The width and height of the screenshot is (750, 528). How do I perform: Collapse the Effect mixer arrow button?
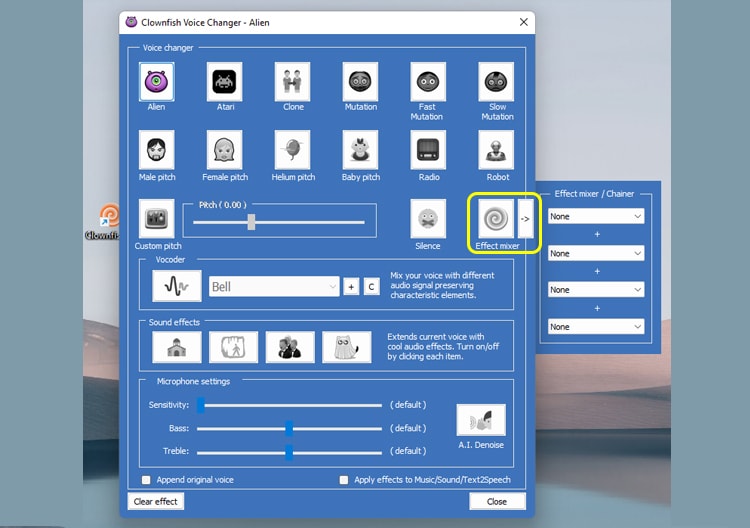tap(525, 219)
